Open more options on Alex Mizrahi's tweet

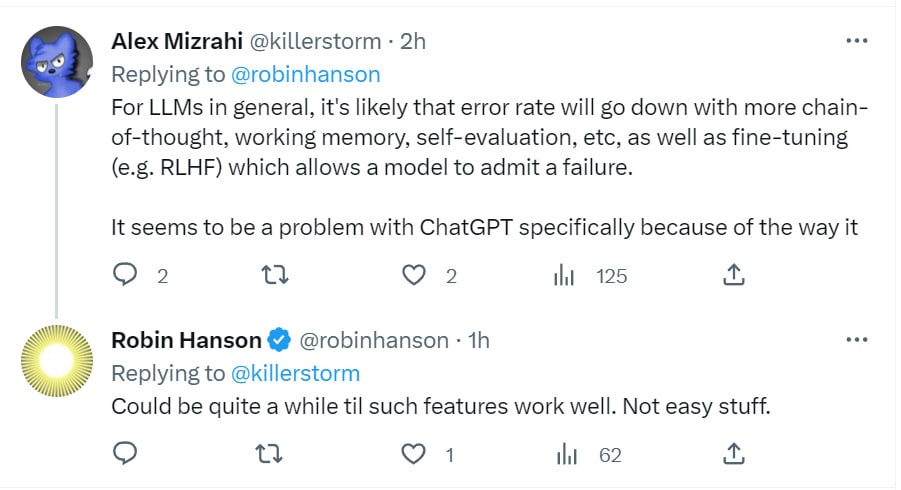tap(857, 41)
